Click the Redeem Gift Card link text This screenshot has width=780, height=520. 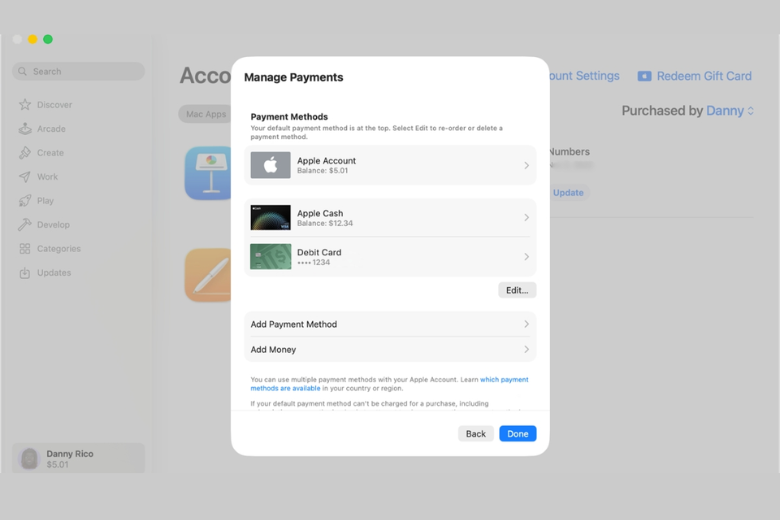click(x=704, y=76)
